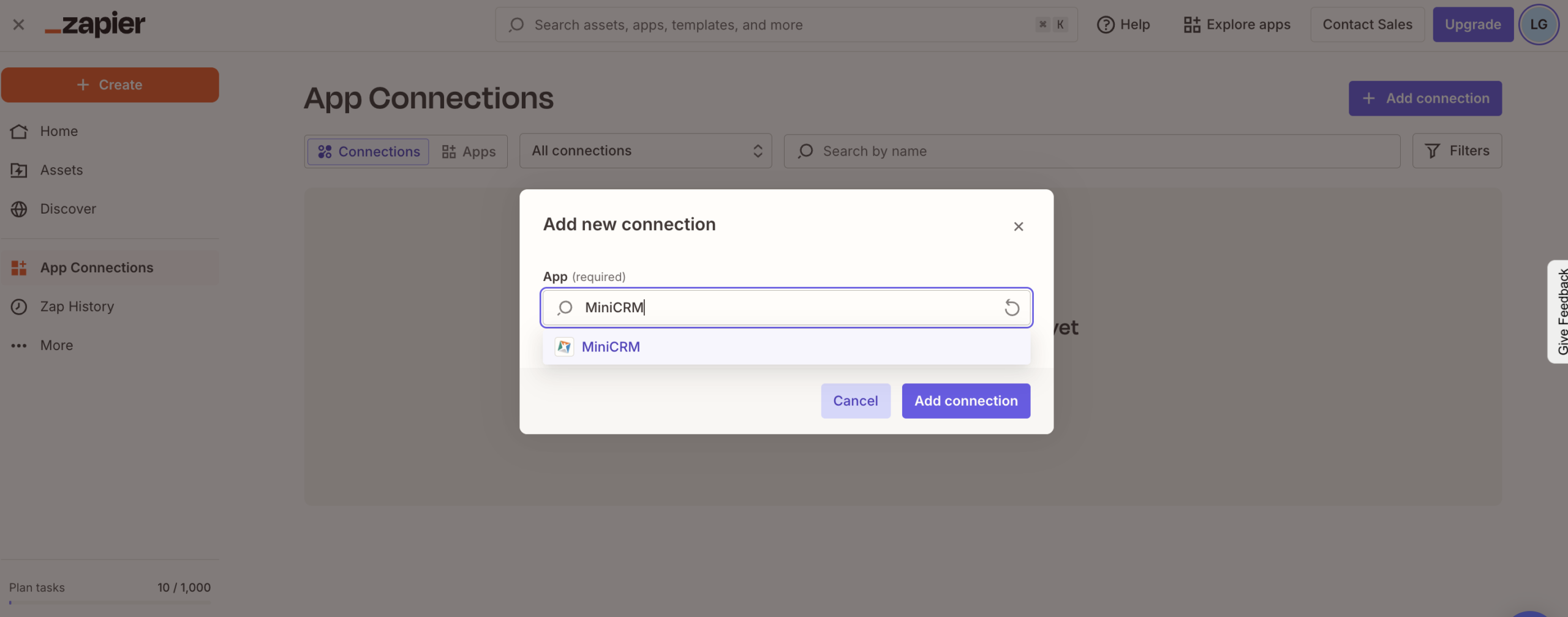Open the All connections dropdown

click(x=645, y=151)
